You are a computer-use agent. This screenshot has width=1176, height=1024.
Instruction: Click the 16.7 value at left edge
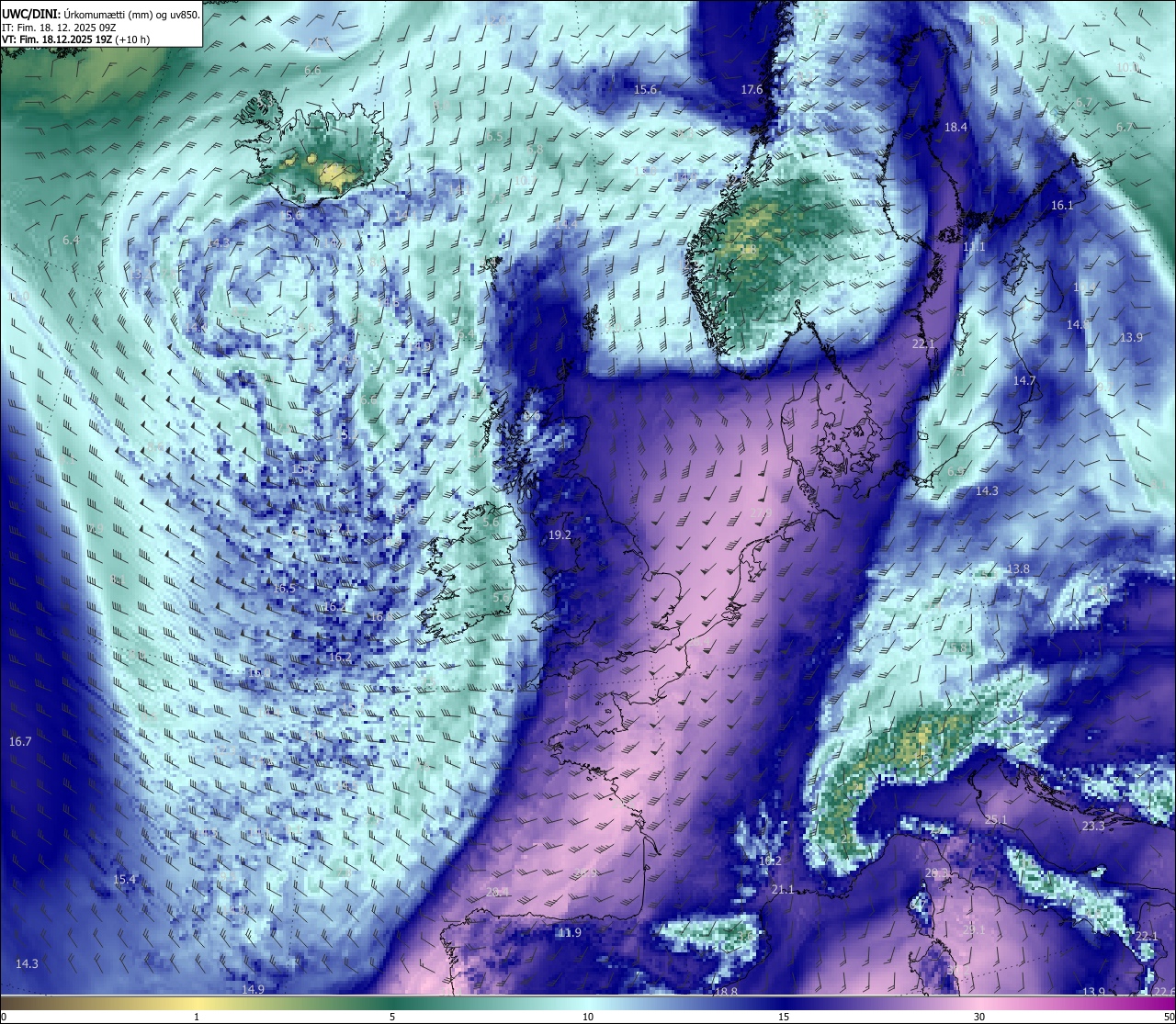pos(20,741)
